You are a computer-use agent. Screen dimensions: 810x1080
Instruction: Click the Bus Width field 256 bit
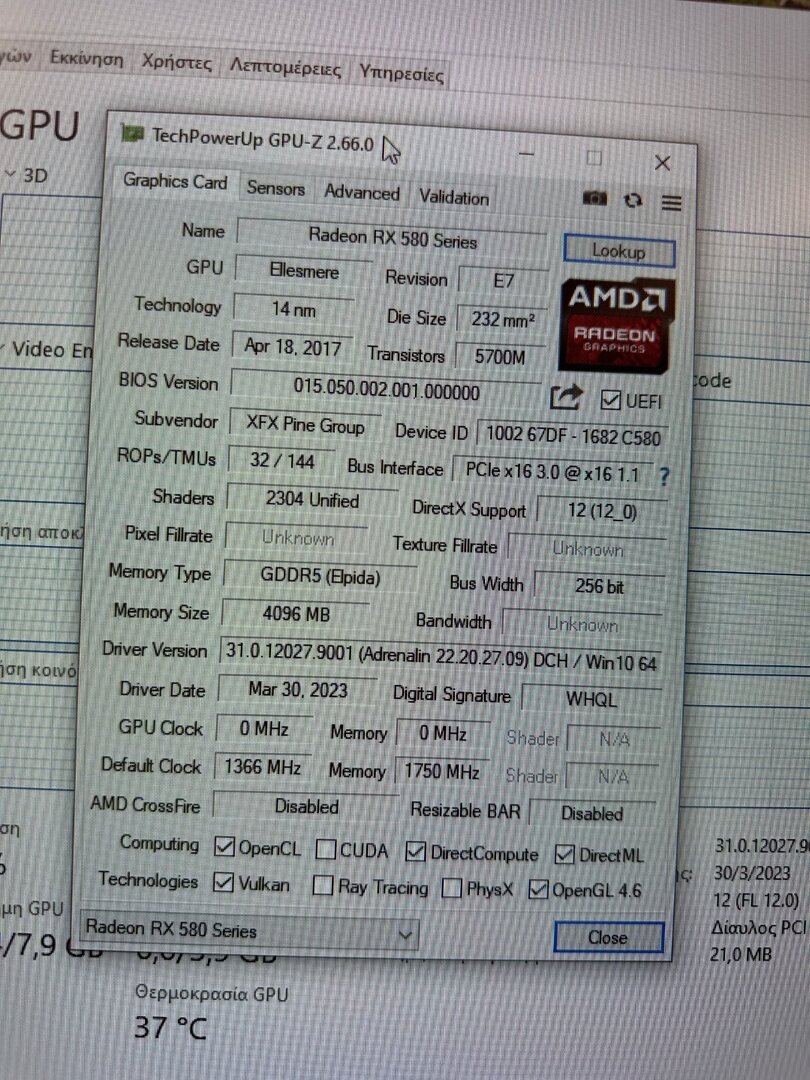click(x=599, y=586)
